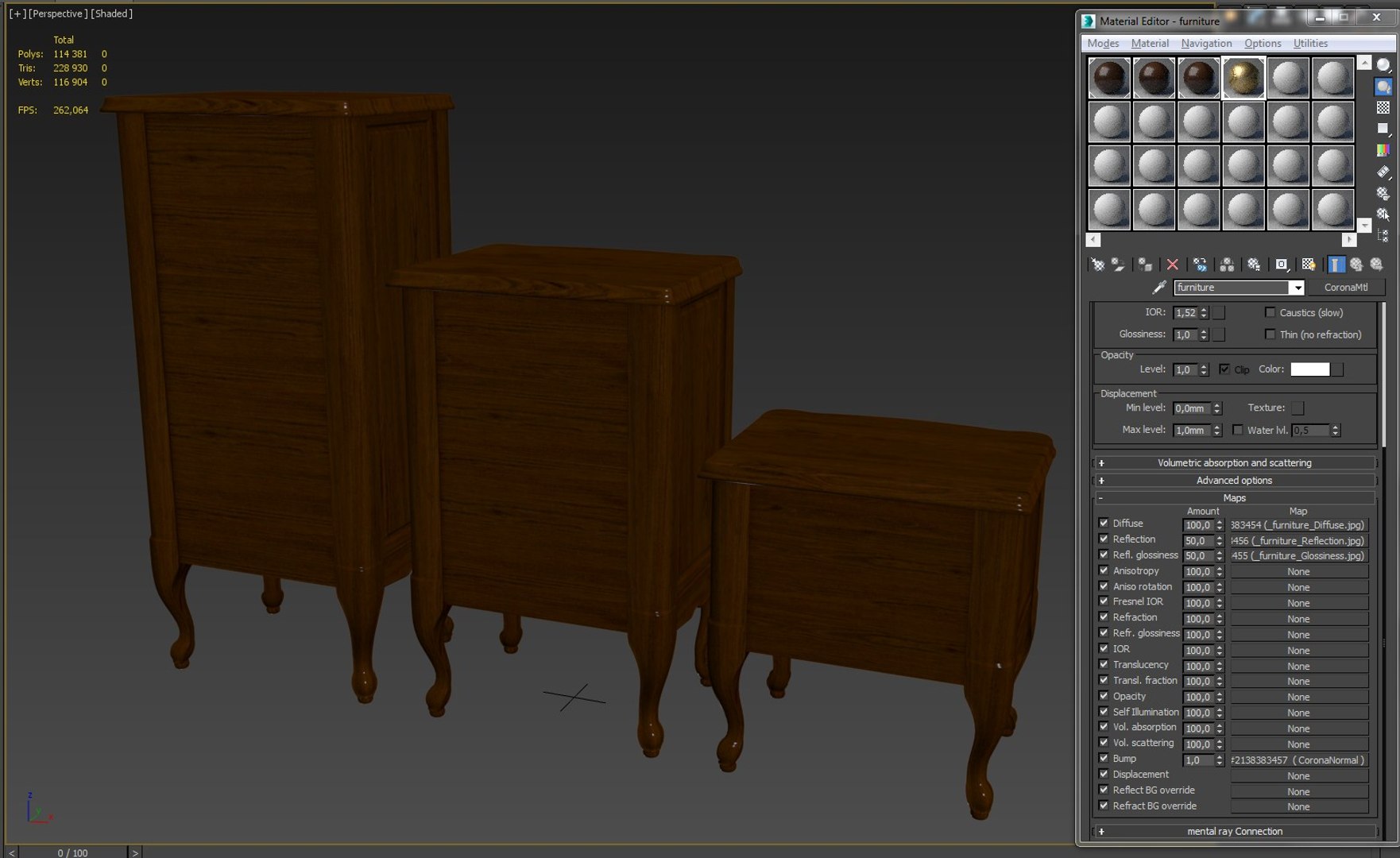
Task: Click Get Material icon in Material Editor
Action: 1098,265
